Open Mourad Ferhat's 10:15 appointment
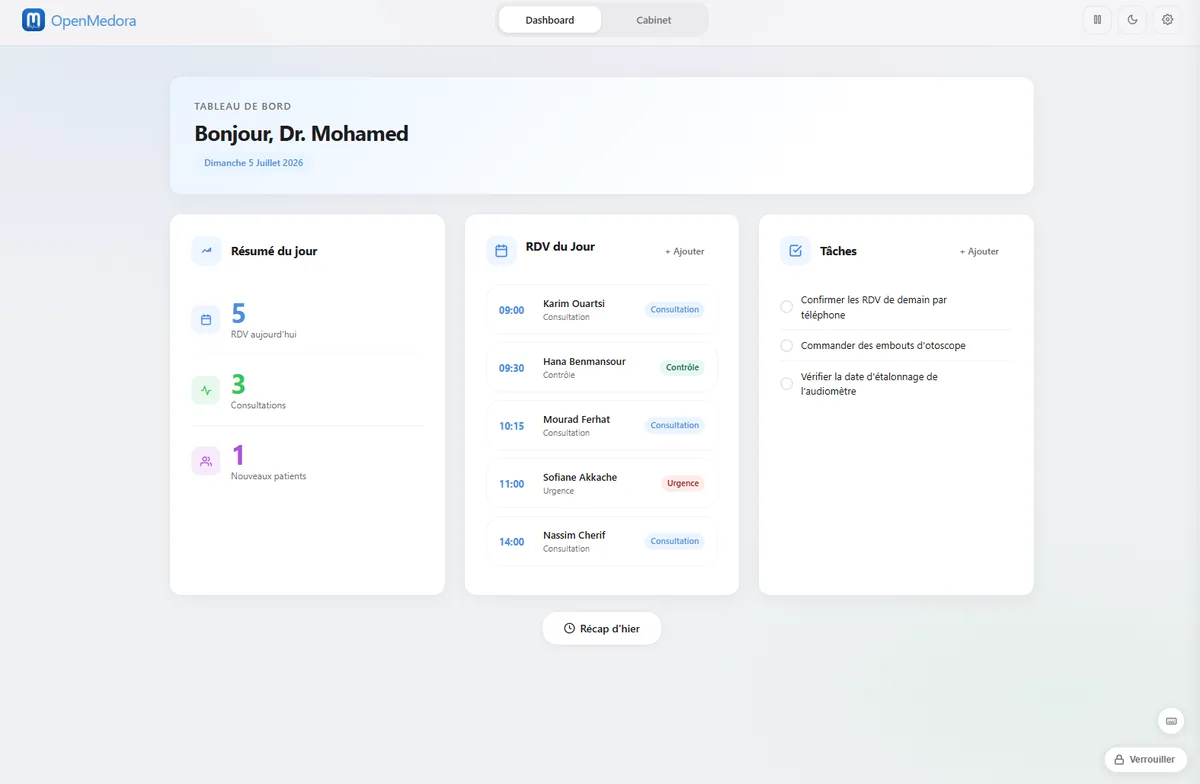 (x=602, y=426)
